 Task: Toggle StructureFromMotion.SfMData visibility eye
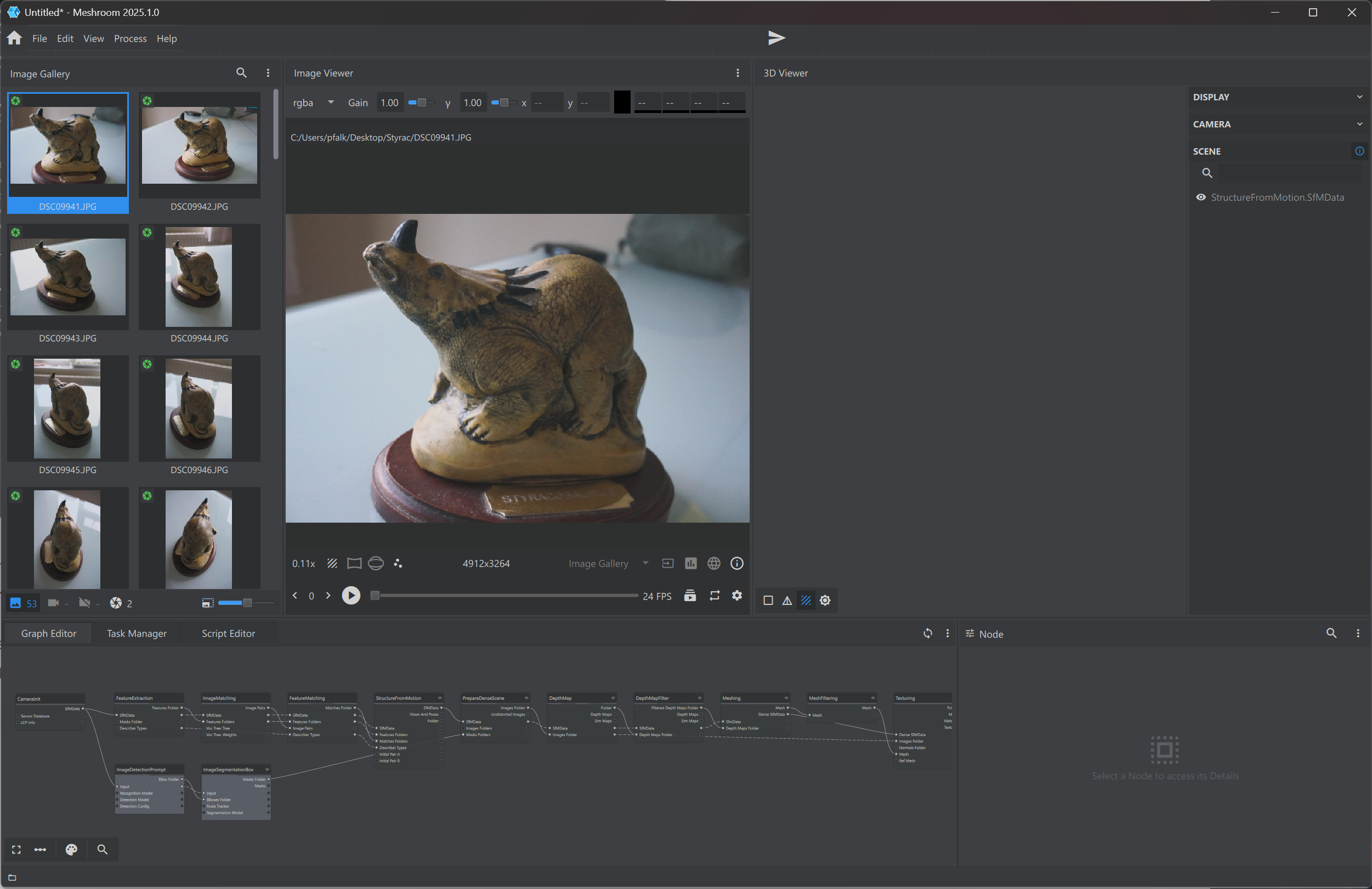pyautogui.click(x=1201, y=197)
